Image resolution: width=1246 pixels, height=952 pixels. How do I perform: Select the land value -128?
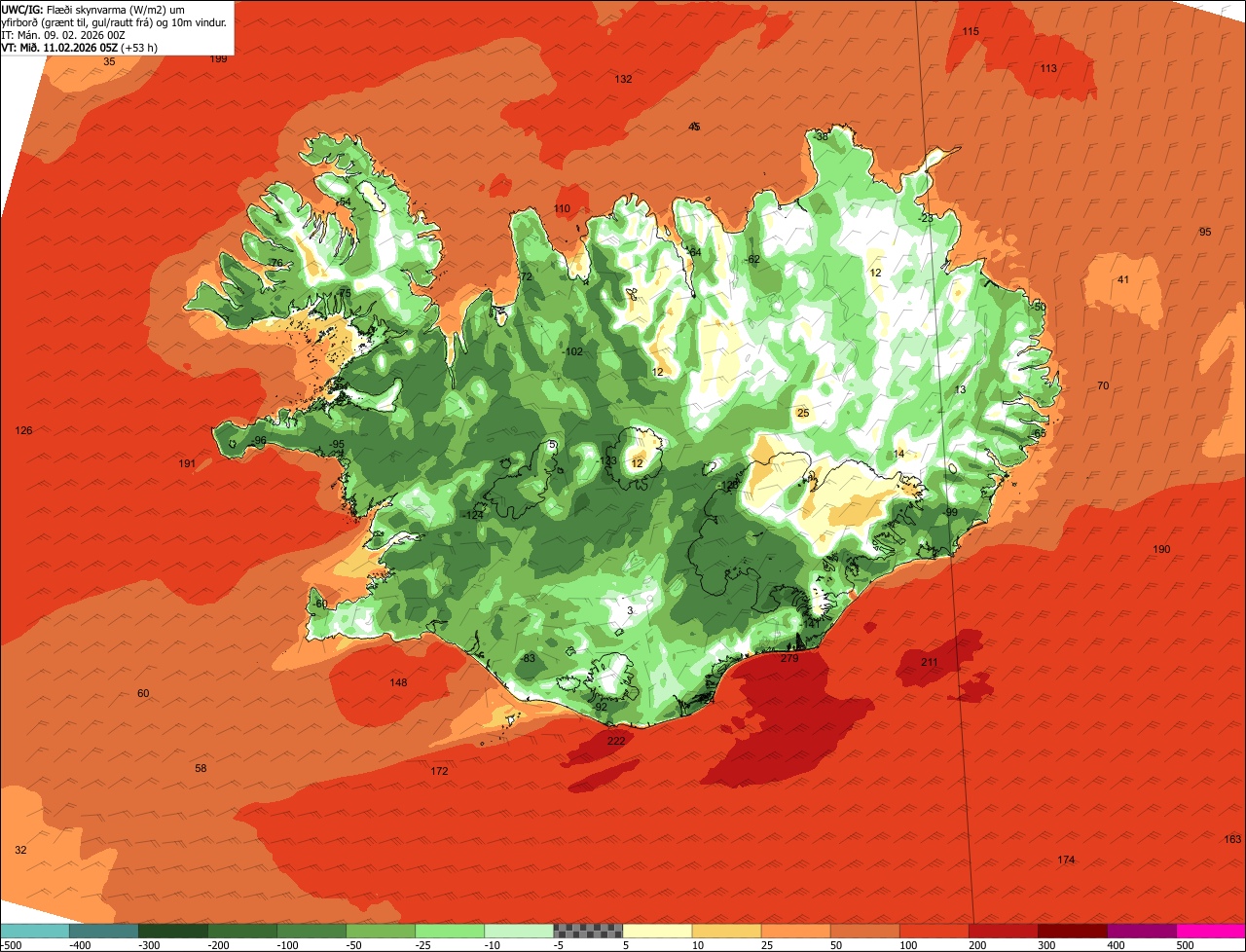click(x=729, y=485)
